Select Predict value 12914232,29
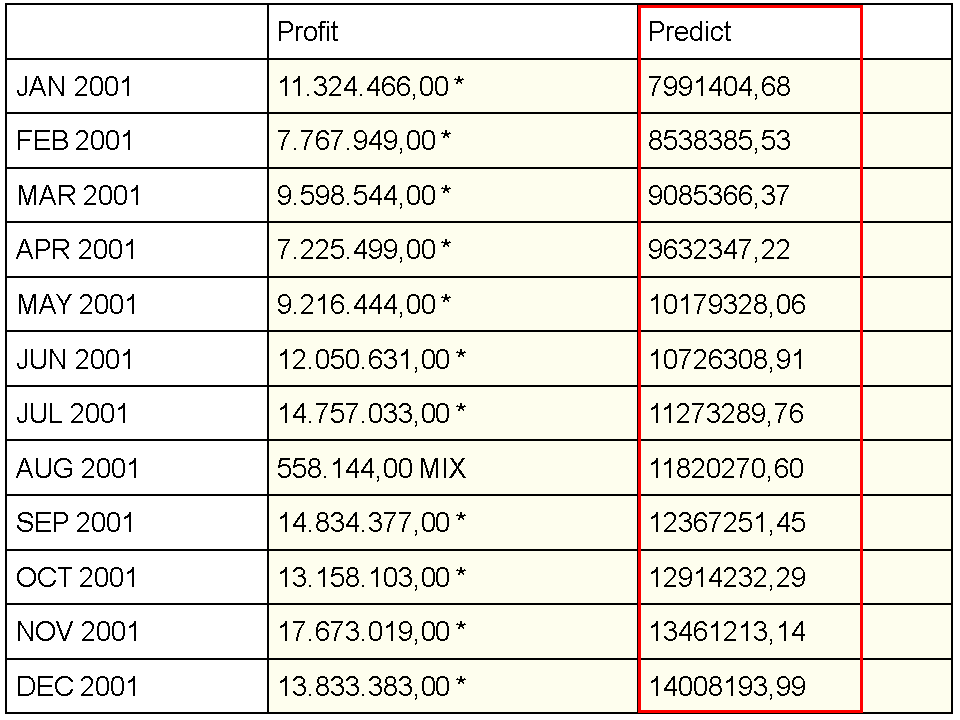The image size is (960, 720). click(727, 577)
